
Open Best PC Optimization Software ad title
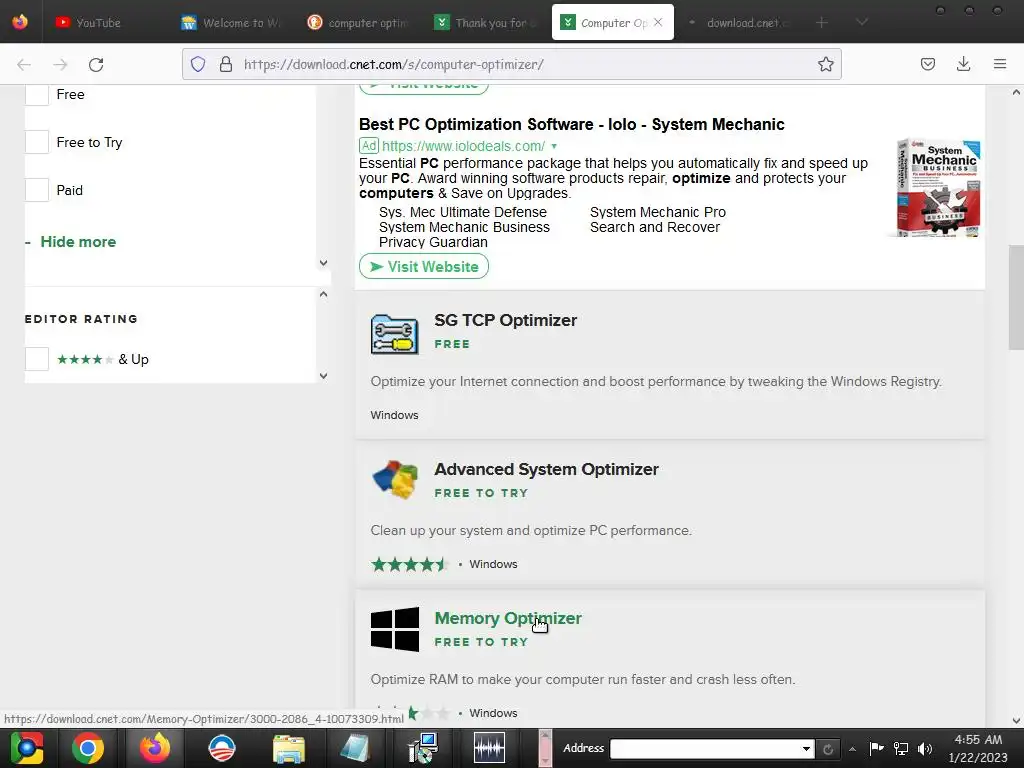point(571,124)
